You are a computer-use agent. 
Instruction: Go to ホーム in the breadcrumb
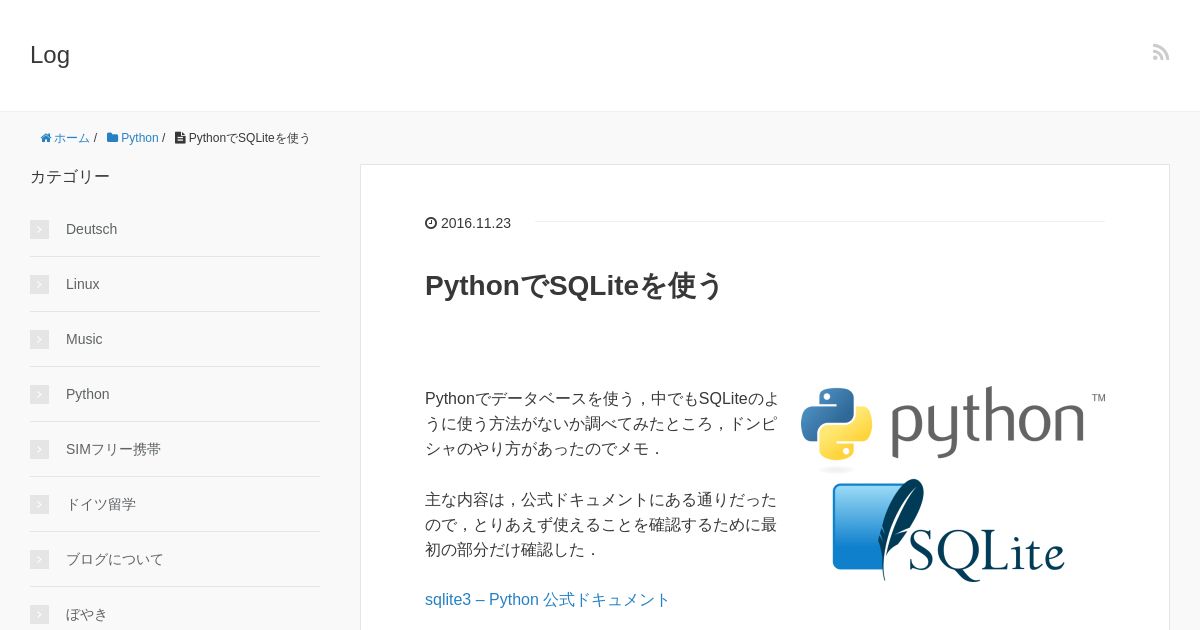[72, 138]
